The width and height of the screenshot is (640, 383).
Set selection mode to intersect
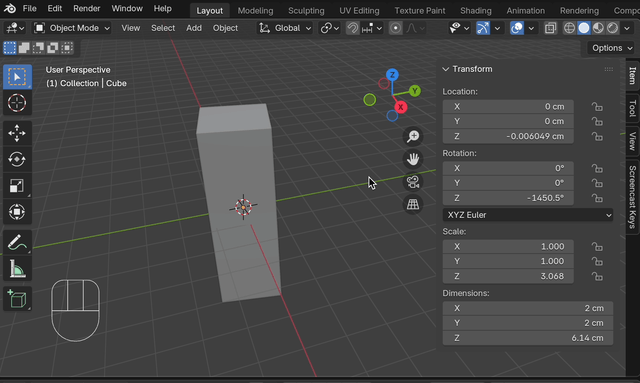click(x=67, y=48)
